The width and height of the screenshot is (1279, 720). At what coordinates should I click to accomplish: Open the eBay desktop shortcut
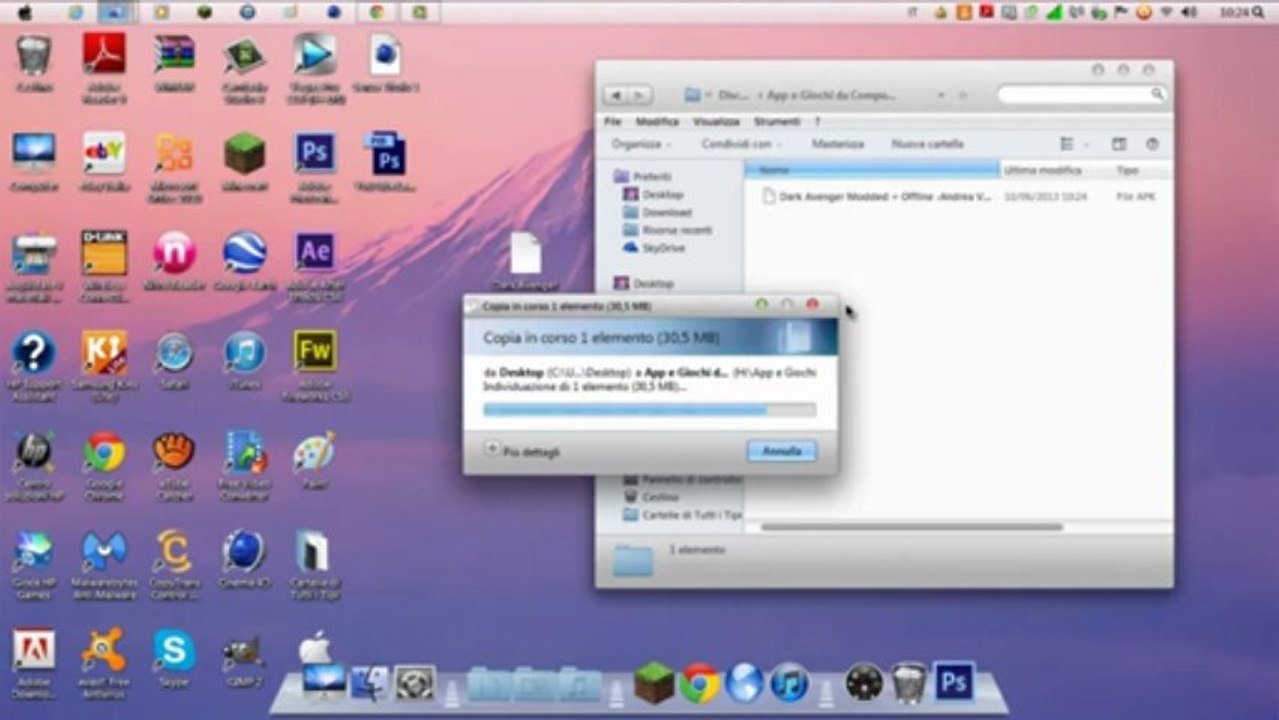104,153
